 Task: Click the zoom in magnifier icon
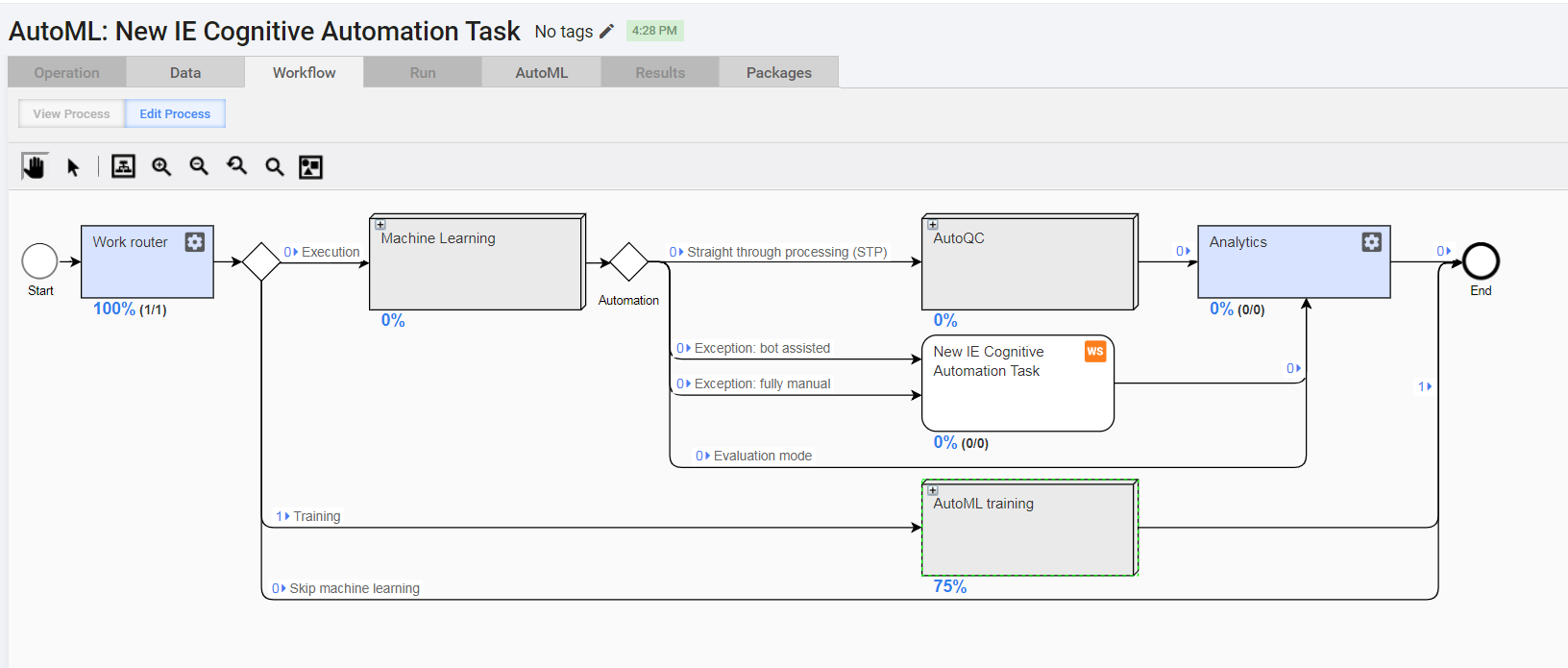coord(161,166)
